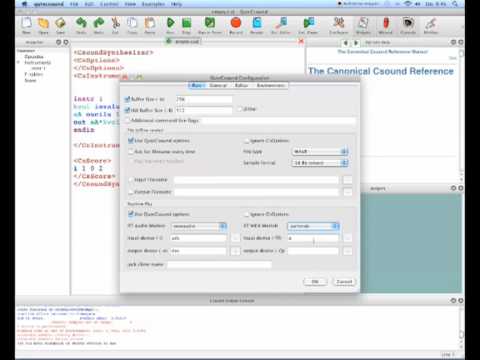Click the green Stop square icon
Viewport: 480px width, 360px height.
tap(186, 23)
